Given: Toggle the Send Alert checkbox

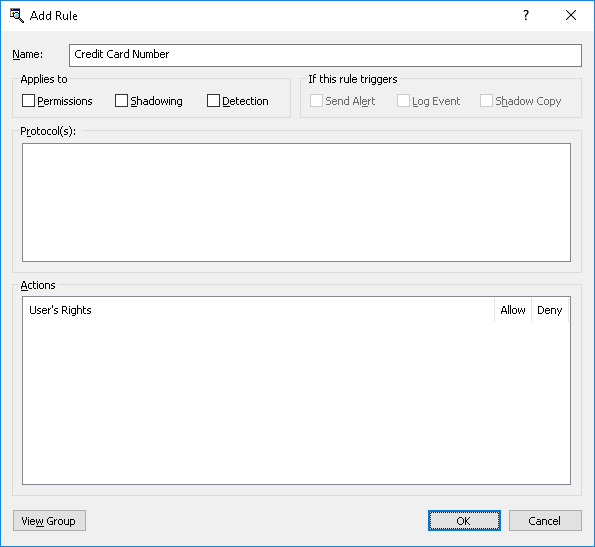Looking at the screenshot, I should coord(316,101).
